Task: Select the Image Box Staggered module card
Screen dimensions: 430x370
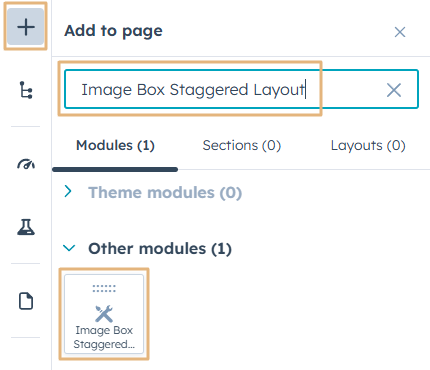Action: tap(104, 314)
